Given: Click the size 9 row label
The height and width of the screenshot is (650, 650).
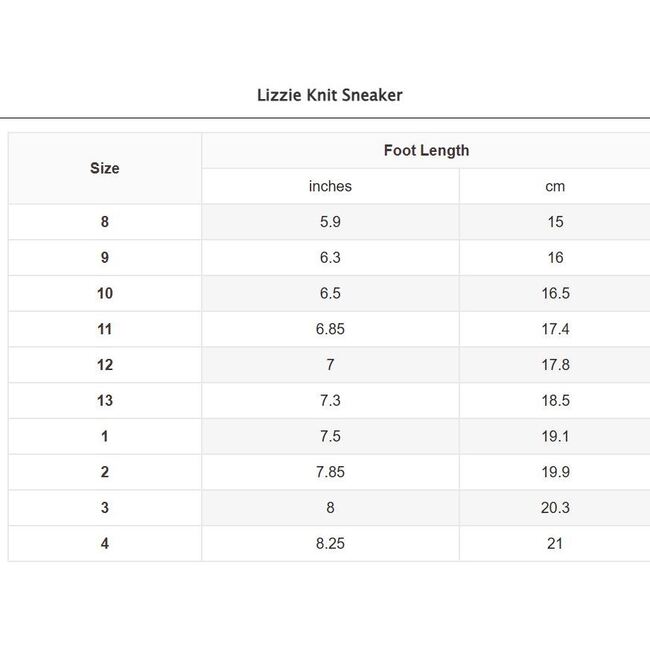Looking at the screenshot, I should pos(105,258).
